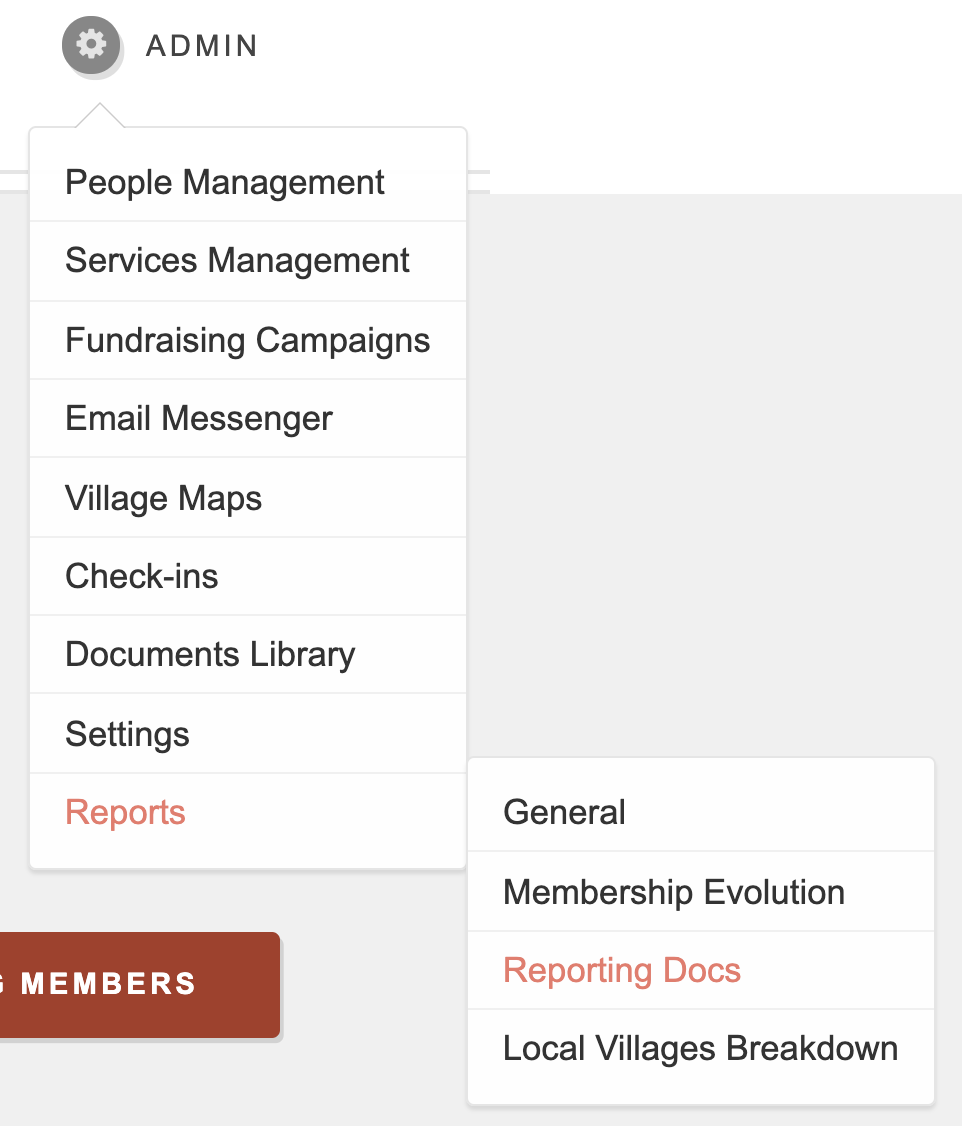Open the Settings menu entry
962x1126 pixels.
(x=127, y=733)
